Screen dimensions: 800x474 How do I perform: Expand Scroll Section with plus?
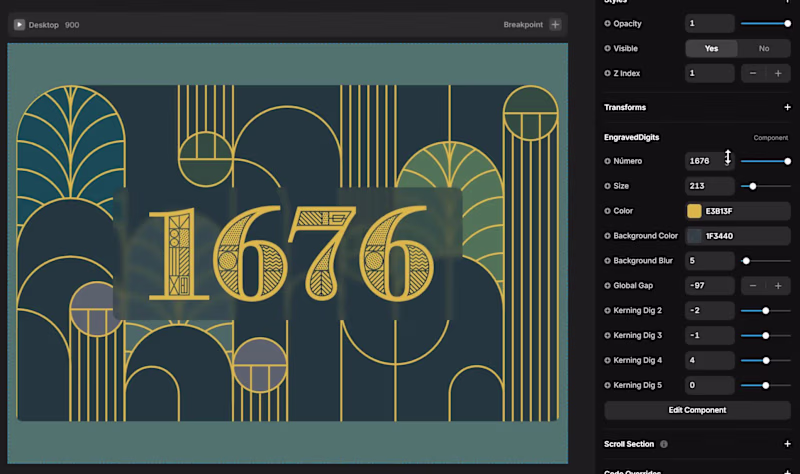click(x=787, y=444)
